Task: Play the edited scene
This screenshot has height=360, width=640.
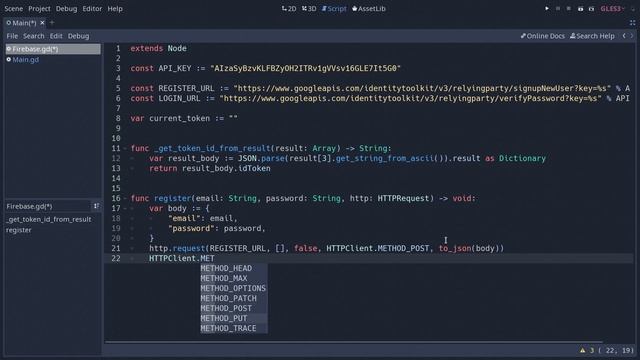Action: coord(580,9)
